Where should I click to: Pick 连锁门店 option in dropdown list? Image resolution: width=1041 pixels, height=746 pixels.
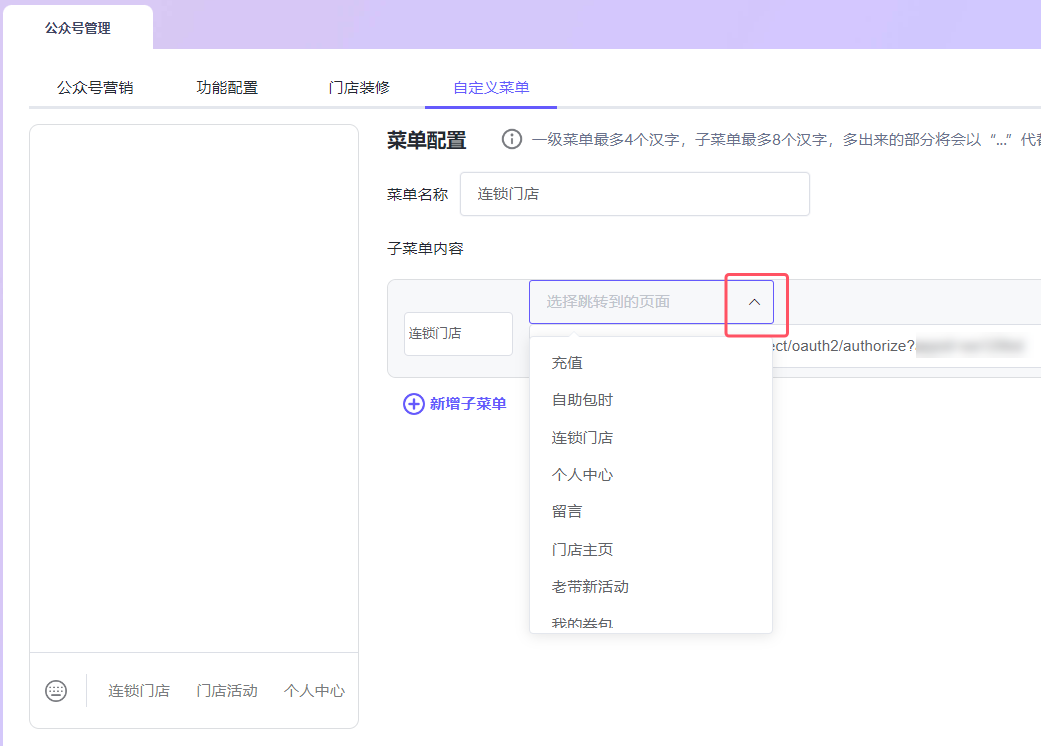[582, 438]
